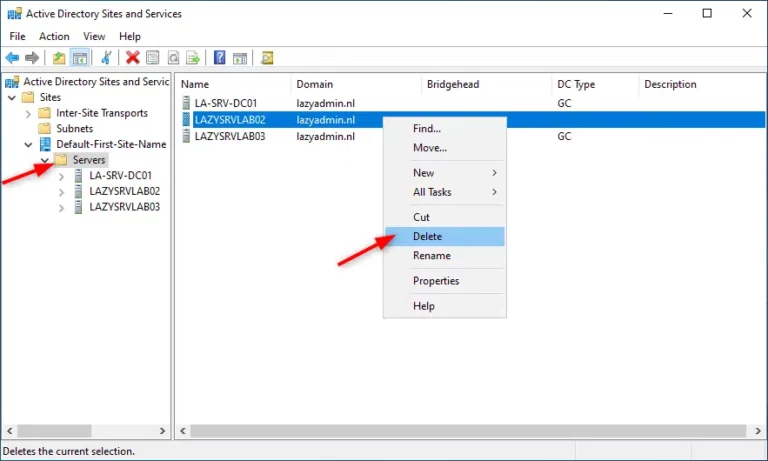Click the Servers folder icon in tree
This screenshot has height=461, width=768.
coord(61,160)
